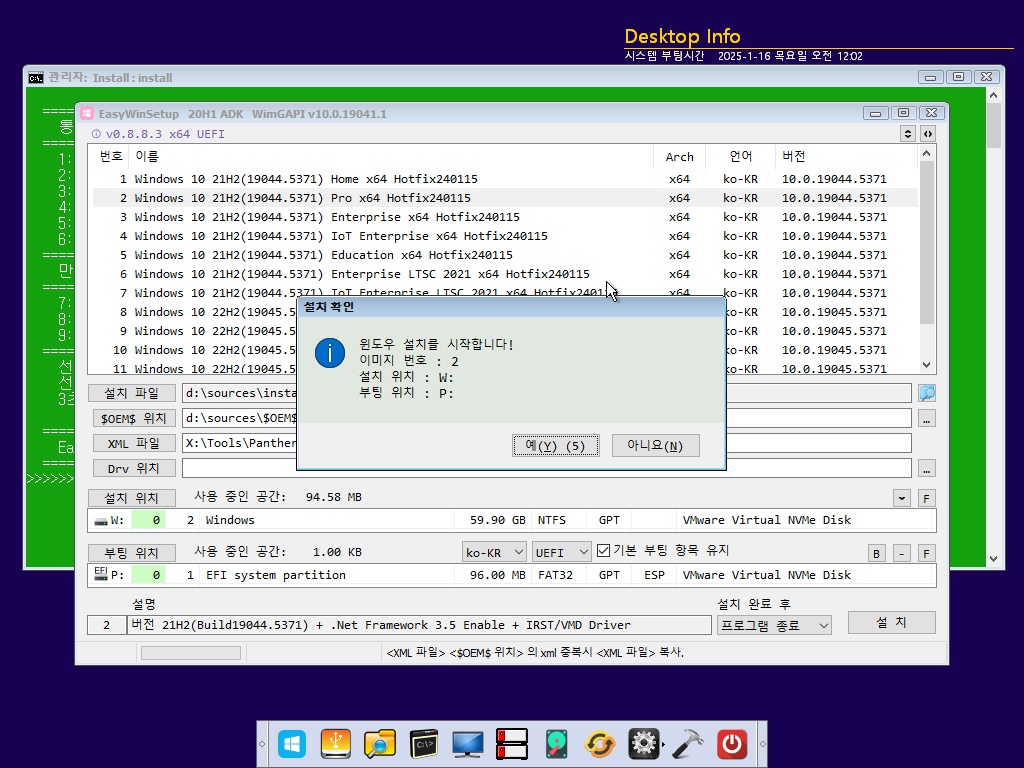Open the ko-KR language dropdown

pyautogui.click(x=494, y=552)
